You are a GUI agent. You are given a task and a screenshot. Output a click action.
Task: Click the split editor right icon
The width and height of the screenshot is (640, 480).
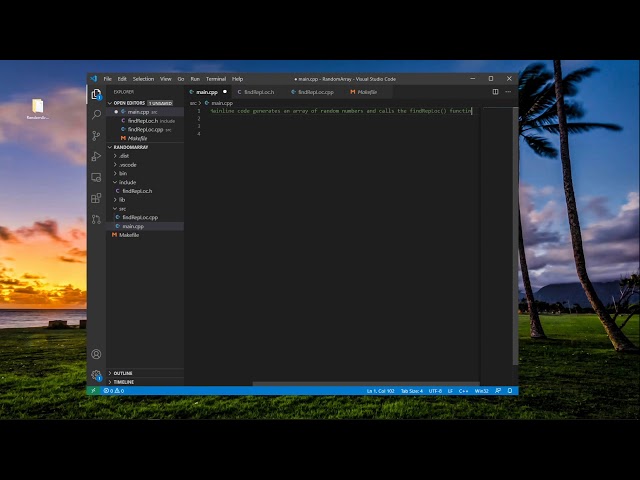click(495, 92)
